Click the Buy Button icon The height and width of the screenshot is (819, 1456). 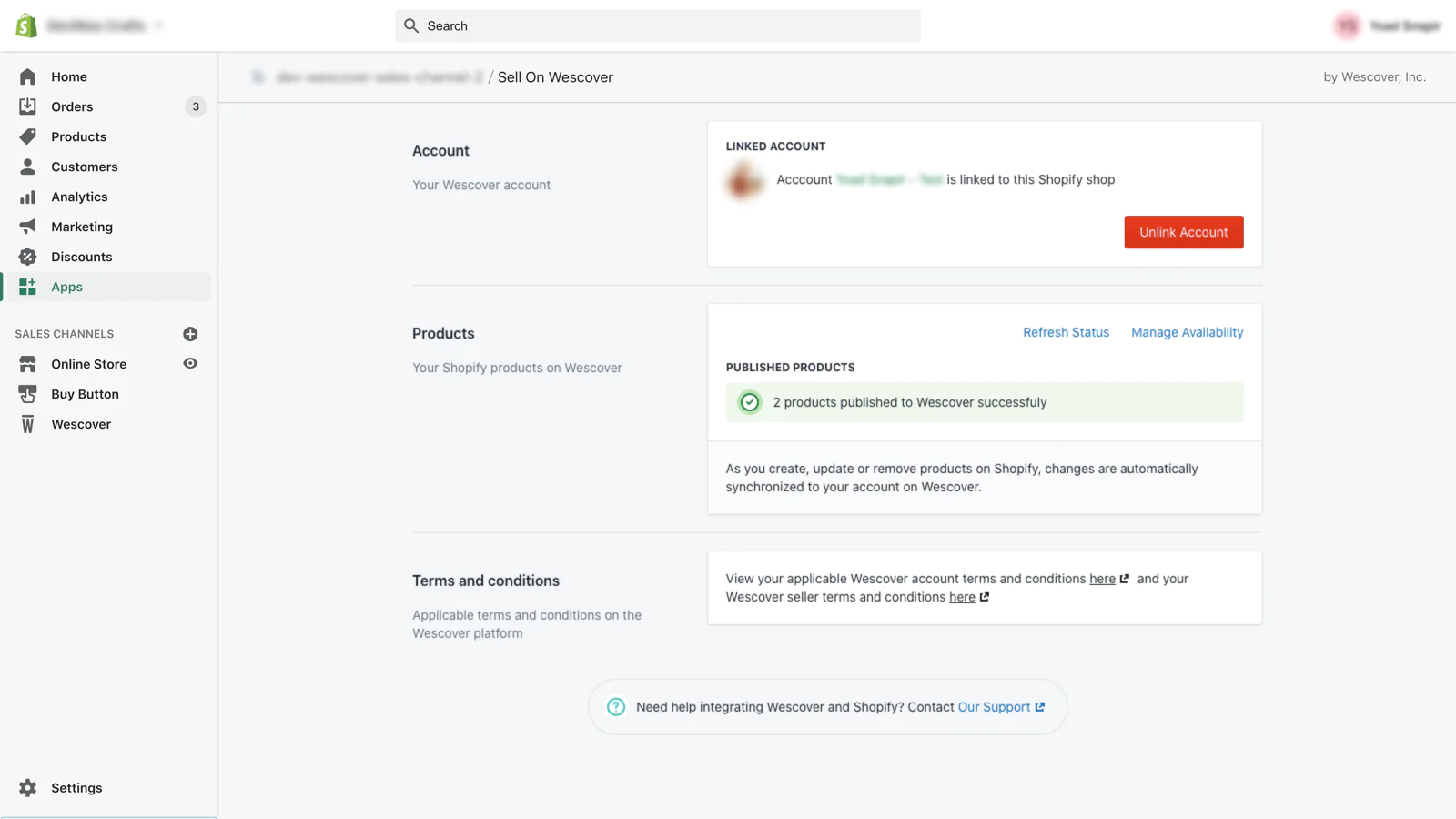coord(27,394)
